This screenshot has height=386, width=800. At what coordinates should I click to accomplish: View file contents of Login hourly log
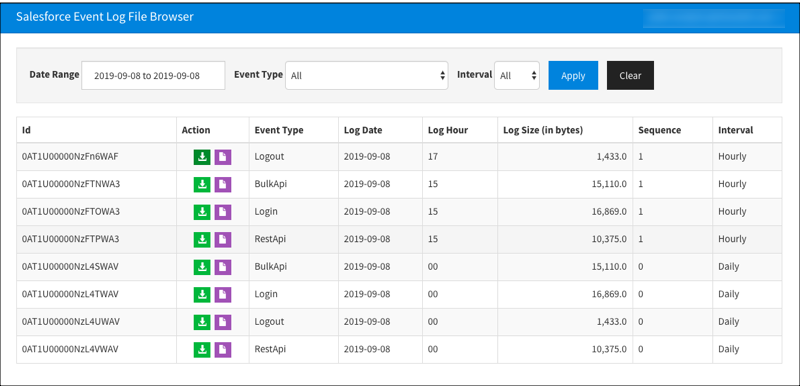[223, 212]
